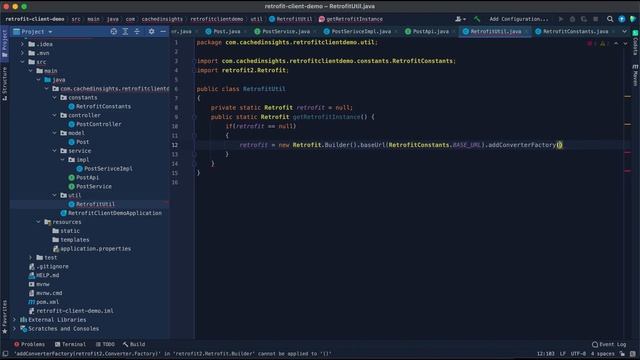Open the Problems tool window

pos(29,344)
